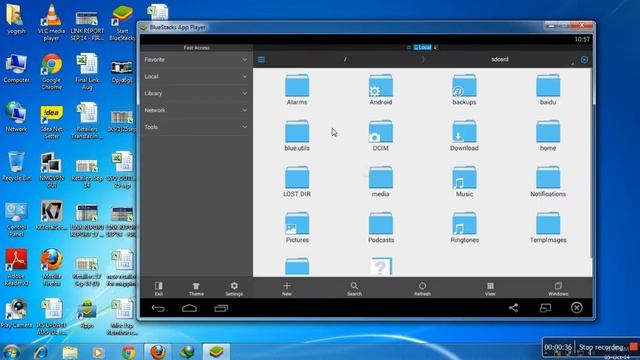Open ES File Explorer Settings

pos(234,288)
